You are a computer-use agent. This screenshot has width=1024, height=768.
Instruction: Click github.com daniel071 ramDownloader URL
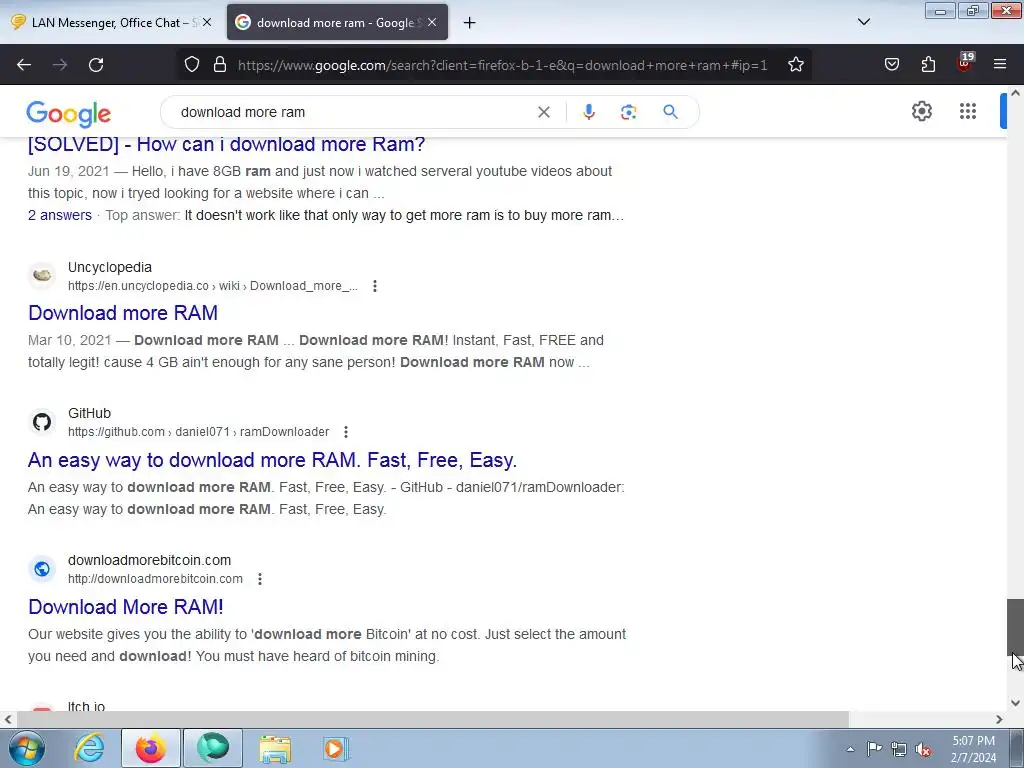(199, 432)
